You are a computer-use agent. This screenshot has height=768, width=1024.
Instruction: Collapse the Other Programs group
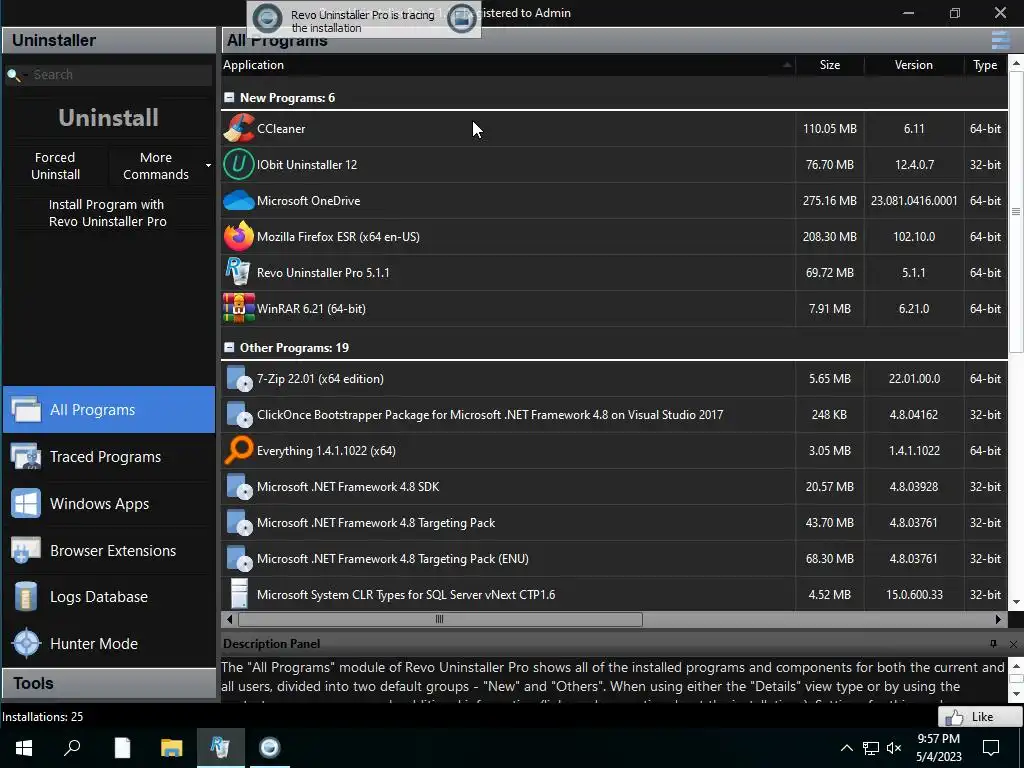(x=229, y=347)
